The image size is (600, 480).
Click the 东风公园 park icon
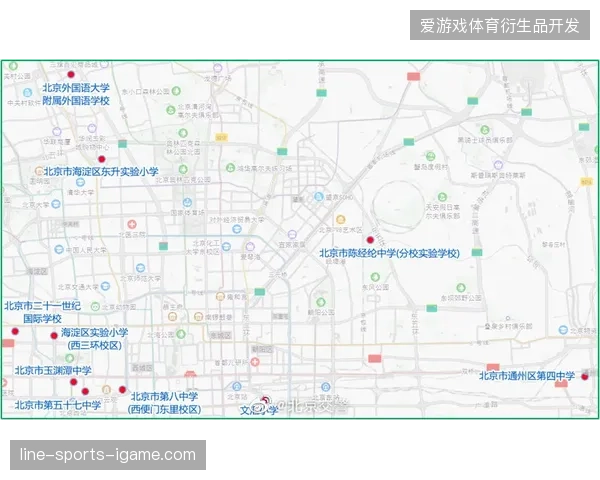(x=375, y=277)
